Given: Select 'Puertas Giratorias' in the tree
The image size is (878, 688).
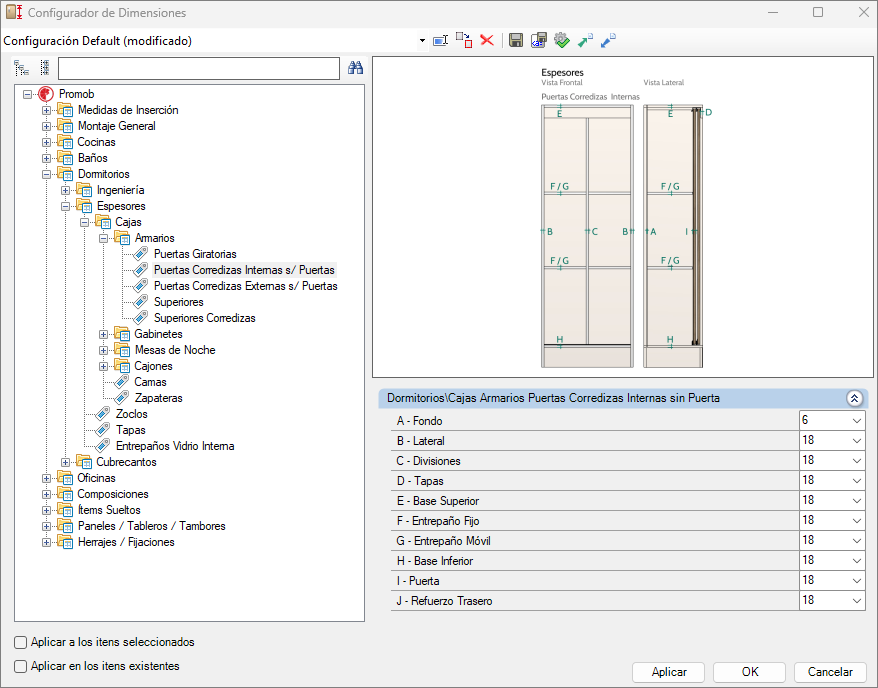Looking at the screenshot, I should point(195,254).
